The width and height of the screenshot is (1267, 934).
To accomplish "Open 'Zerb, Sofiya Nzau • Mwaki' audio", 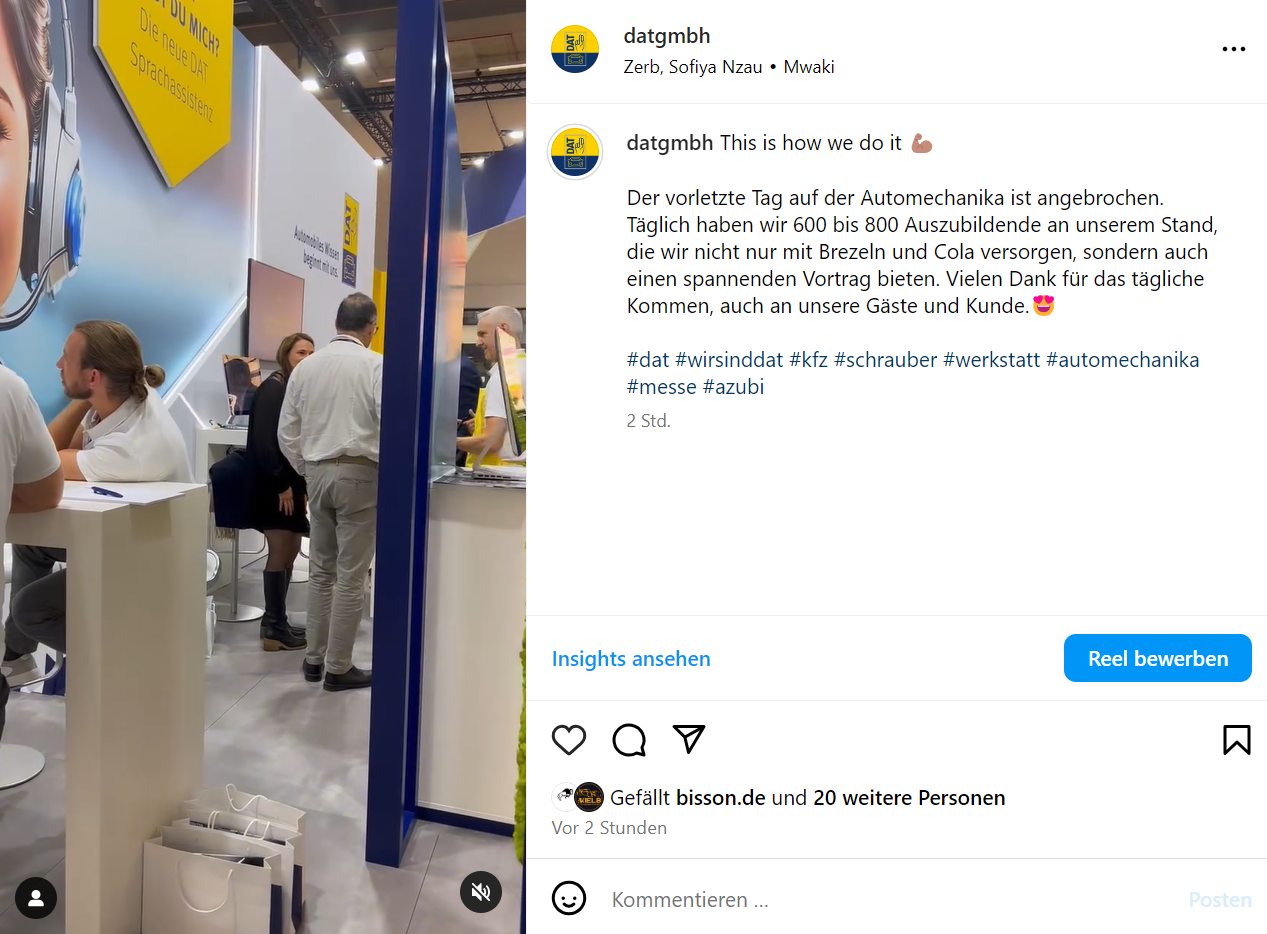I will (729, 67).
